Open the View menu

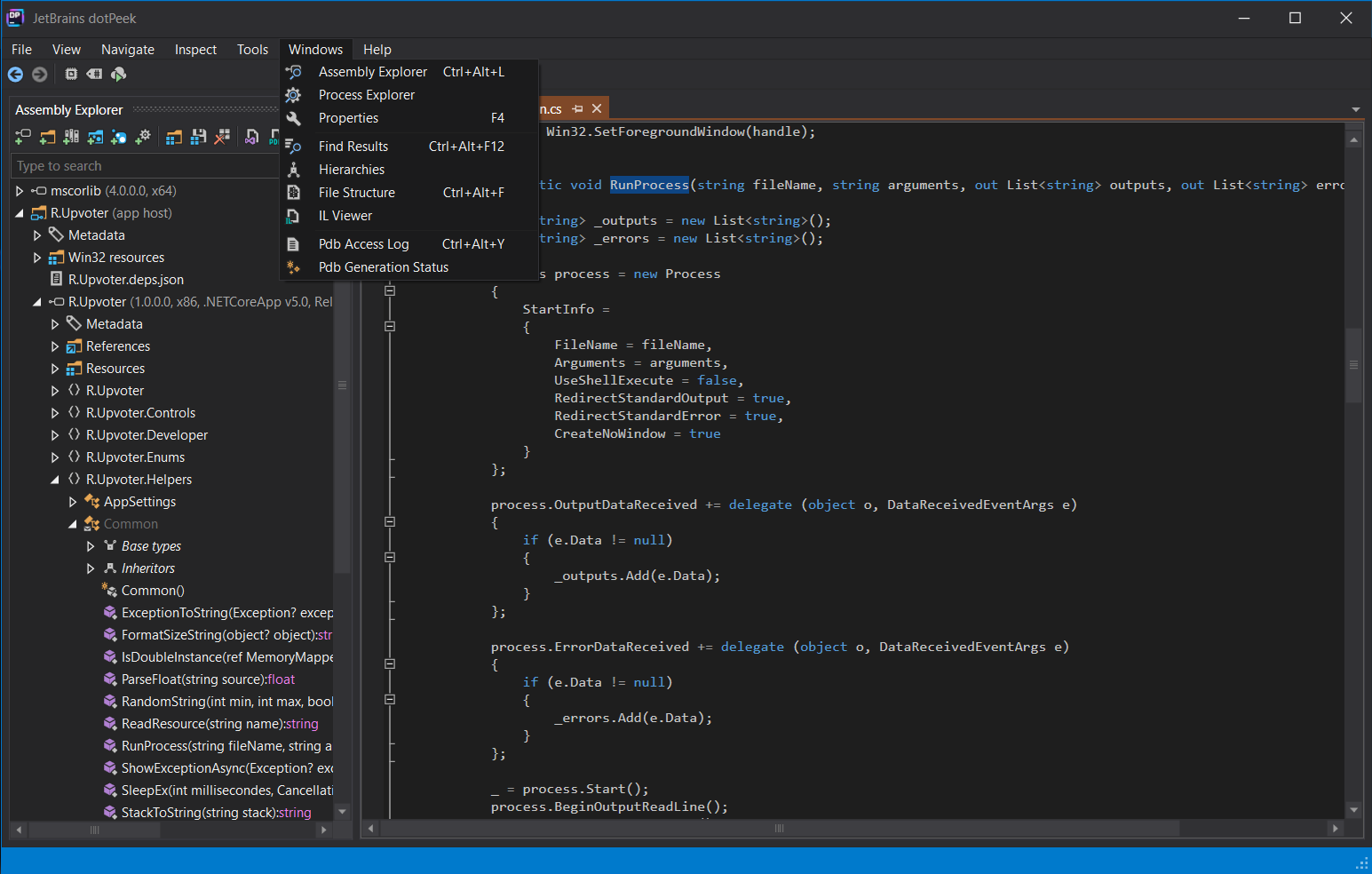(67, 50)
